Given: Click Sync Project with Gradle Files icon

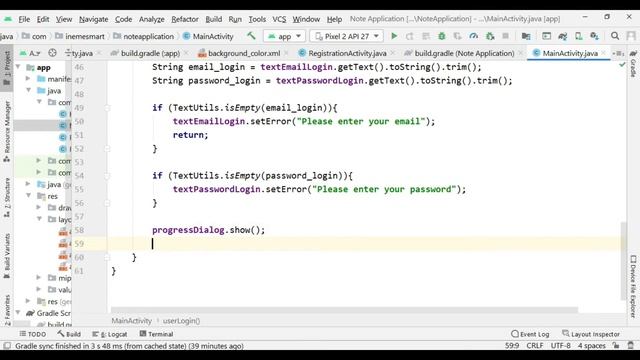Looking at the screenshot, I should tap(563, 36).
